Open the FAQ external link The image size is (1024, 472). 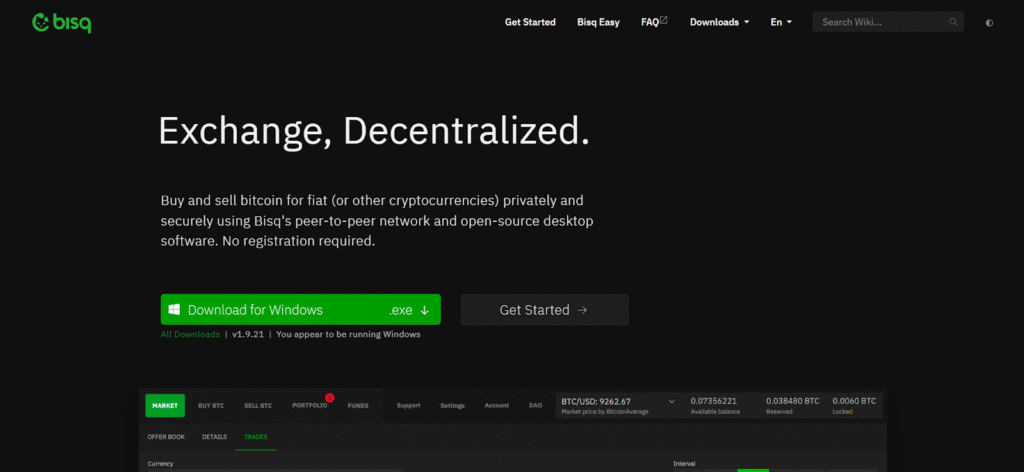point(654,22)
